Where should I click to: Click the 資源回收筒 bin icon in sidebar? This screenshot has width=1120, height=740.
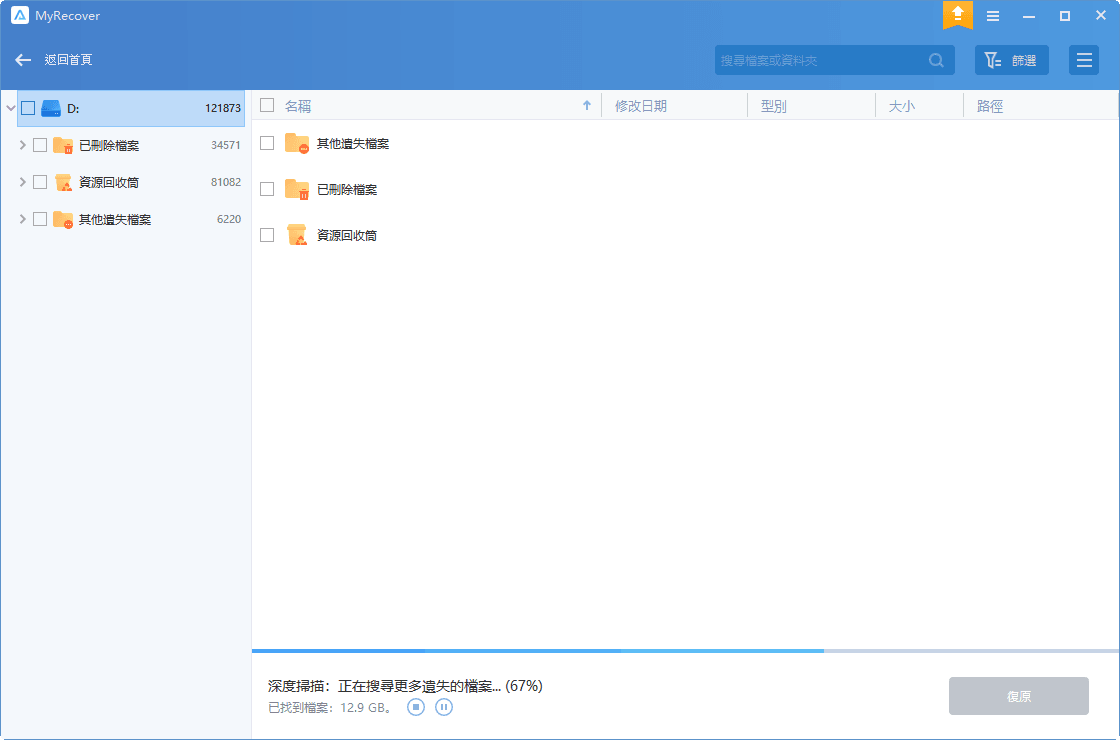tap(64, 183)
